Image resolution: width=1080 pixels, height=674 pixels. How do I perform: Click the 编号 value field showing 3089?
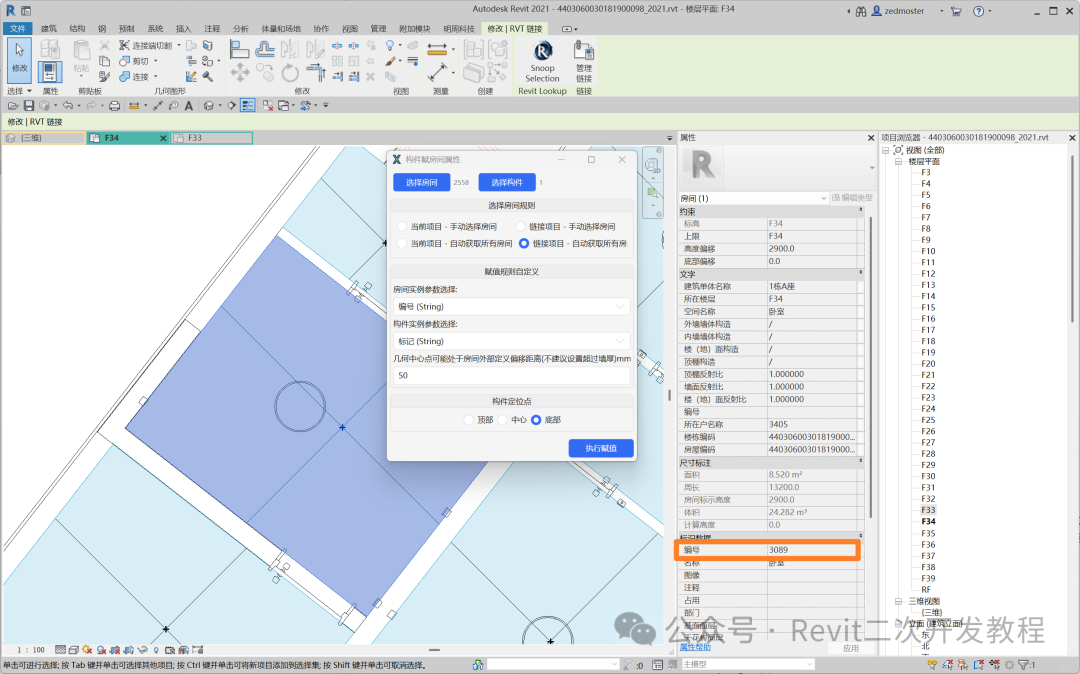pyautogui.click(x=811, y=550)
